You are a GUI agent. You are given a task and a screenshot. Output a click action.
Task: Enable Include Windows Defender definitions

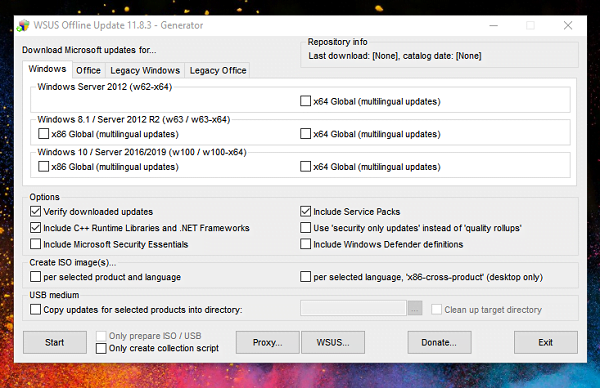point(305,244)
